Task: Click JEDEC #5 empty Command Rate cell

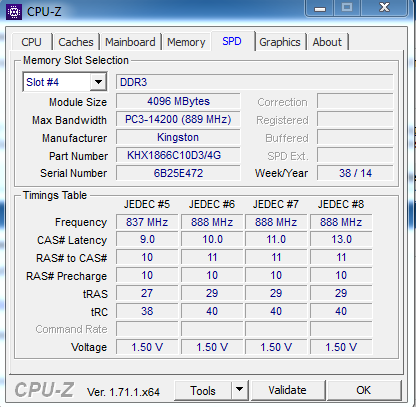Action: [x=147, y=329]
